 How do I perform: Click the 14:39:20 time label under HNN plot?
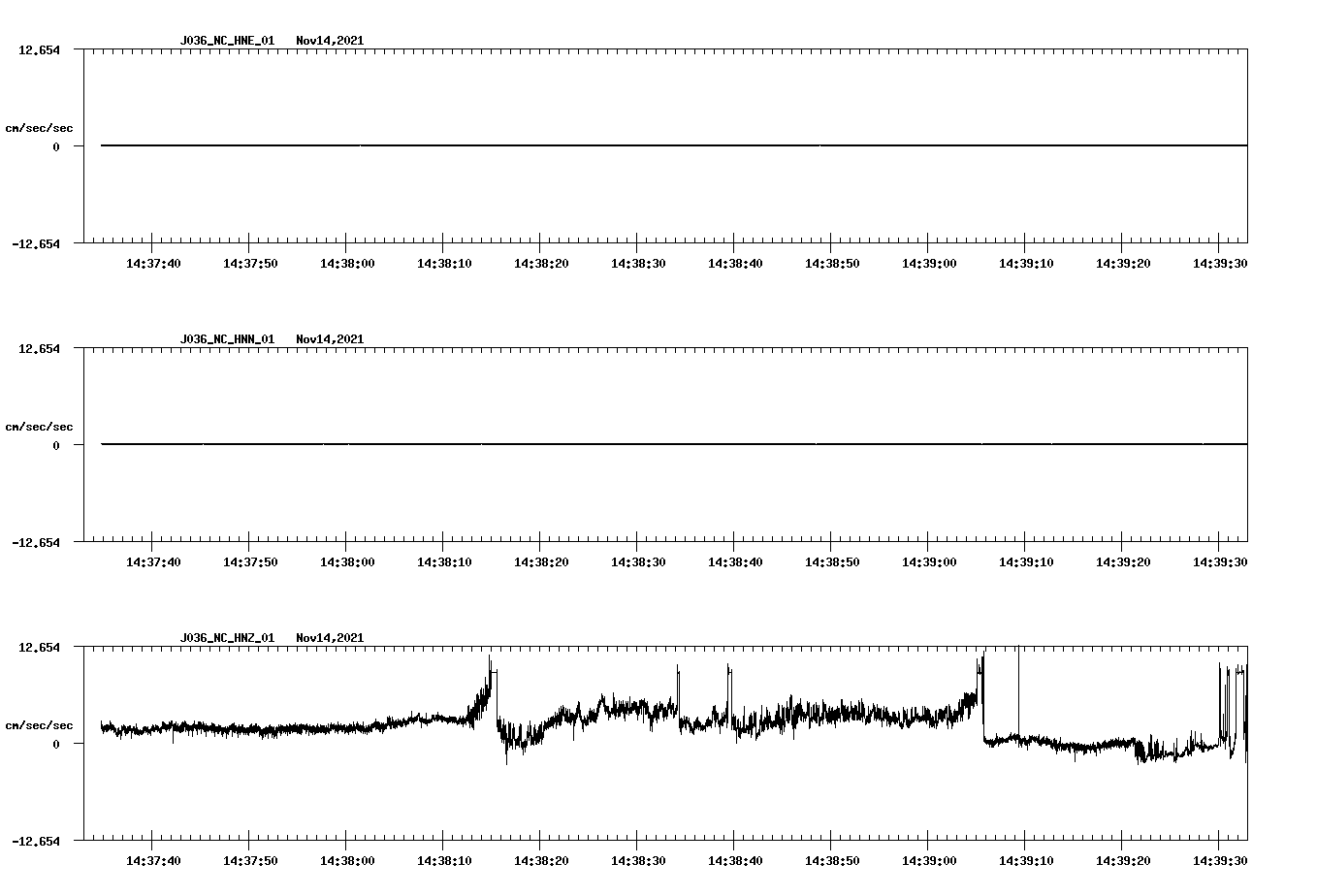pos(1123,562)
